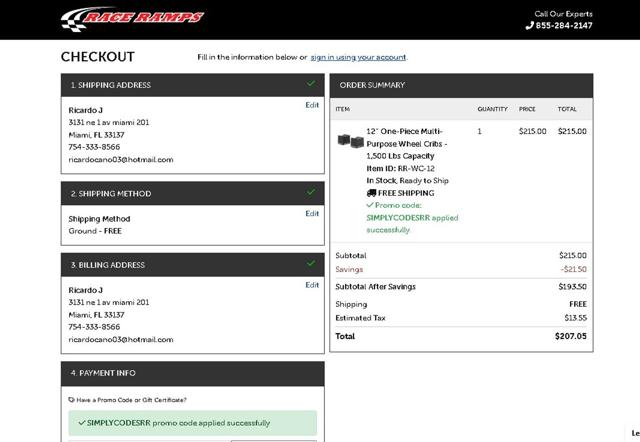
Task: Click the Total amount $207.05
Action: pos(571,336)
